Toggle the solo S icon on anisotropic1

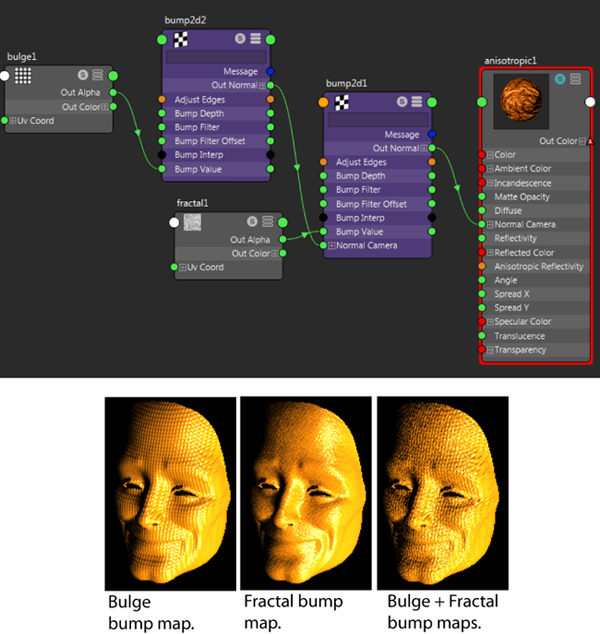coord(560,79)
